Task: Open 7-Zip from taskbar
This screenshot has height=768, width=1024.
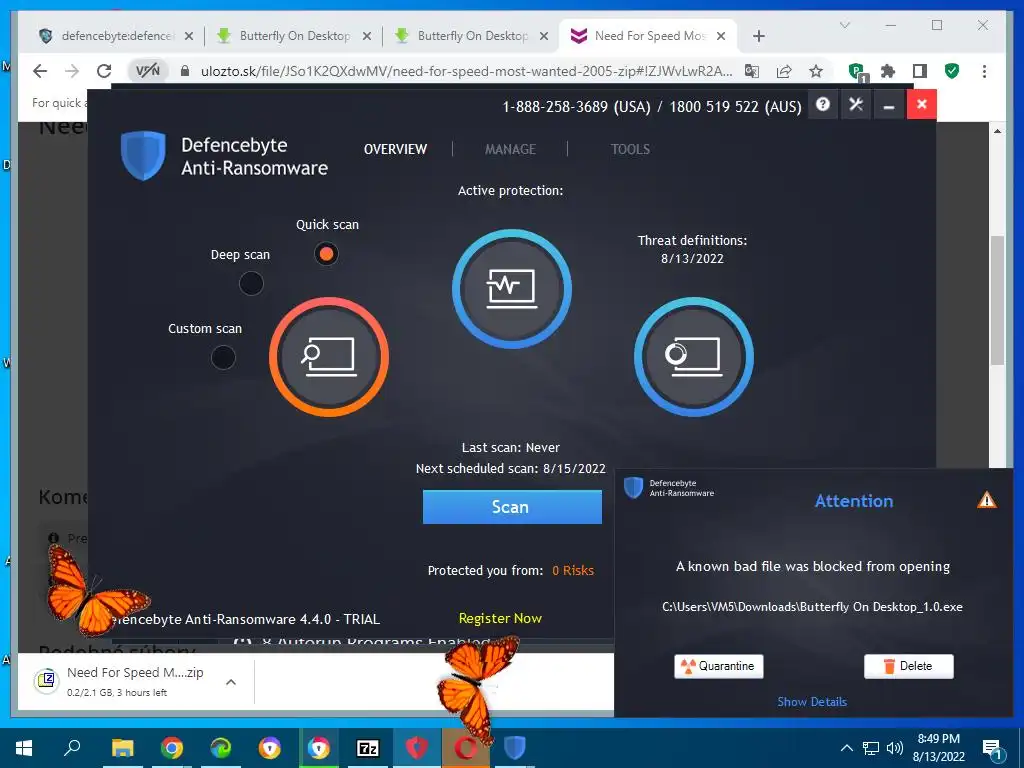Action: (368, 748)
